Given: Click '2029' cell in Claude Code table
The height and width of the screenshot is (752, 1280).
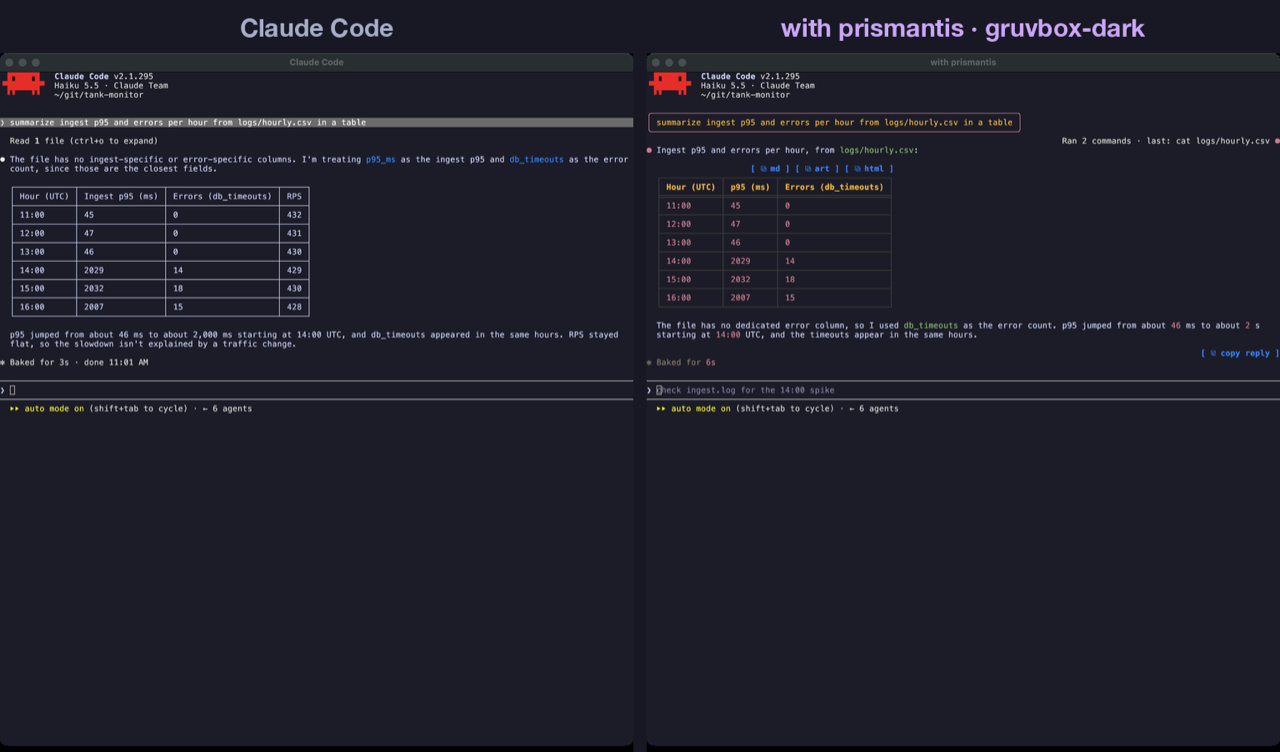Looking at the screenshot, I should [x=94, y=270].
